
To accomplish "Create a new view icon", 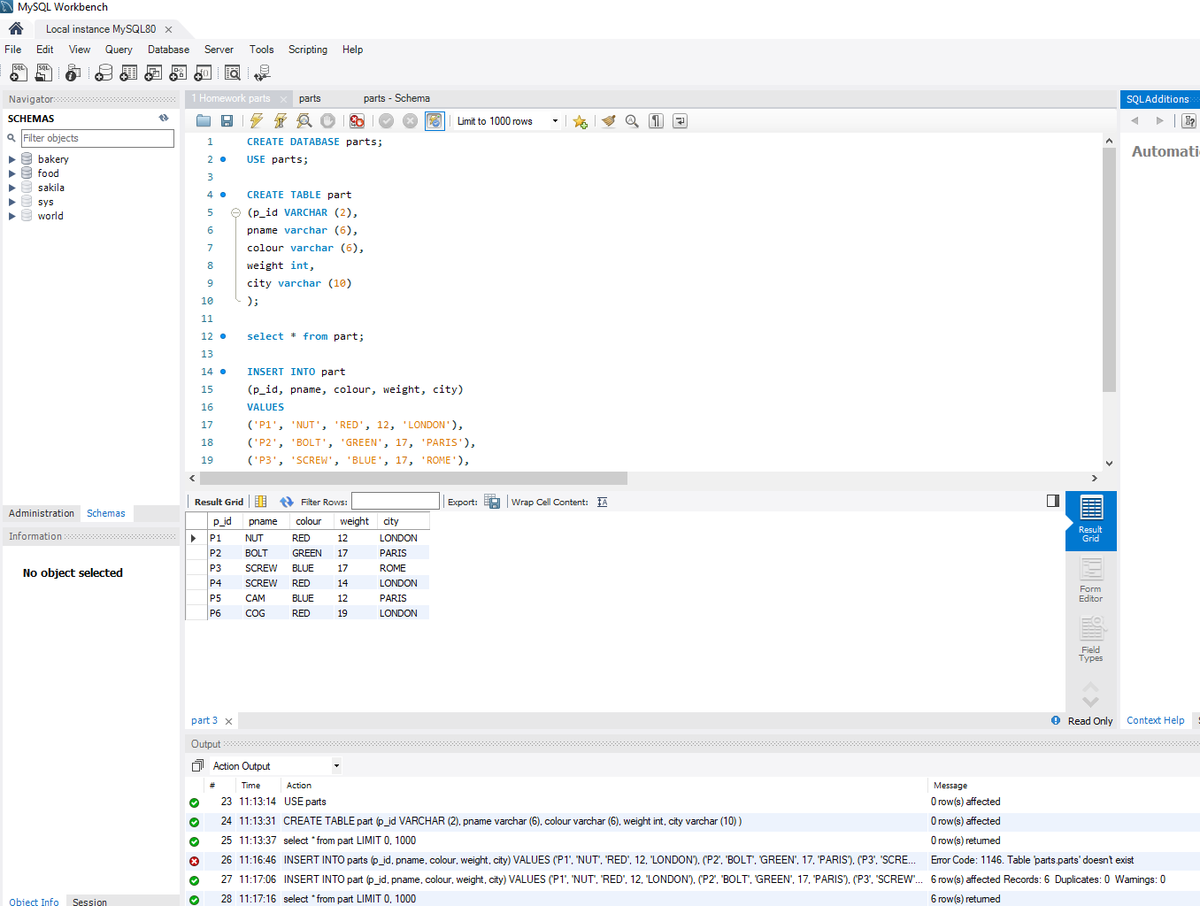I will 153,72.
